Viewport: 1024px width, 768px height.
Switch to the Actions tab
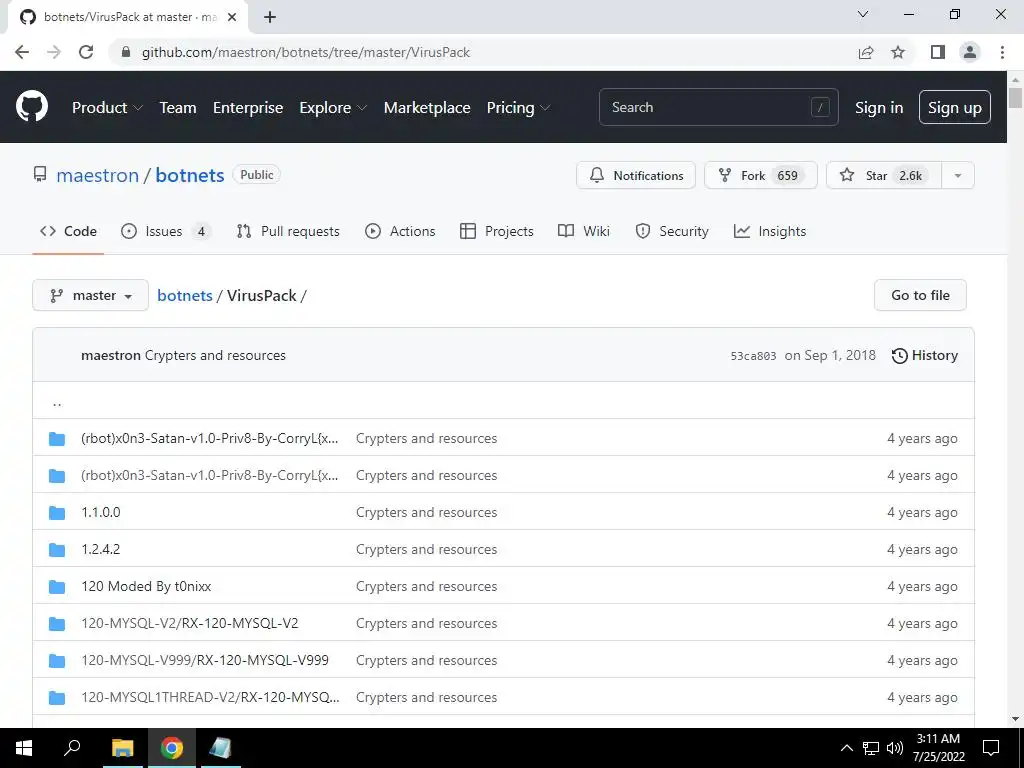(x=400, y=231)
